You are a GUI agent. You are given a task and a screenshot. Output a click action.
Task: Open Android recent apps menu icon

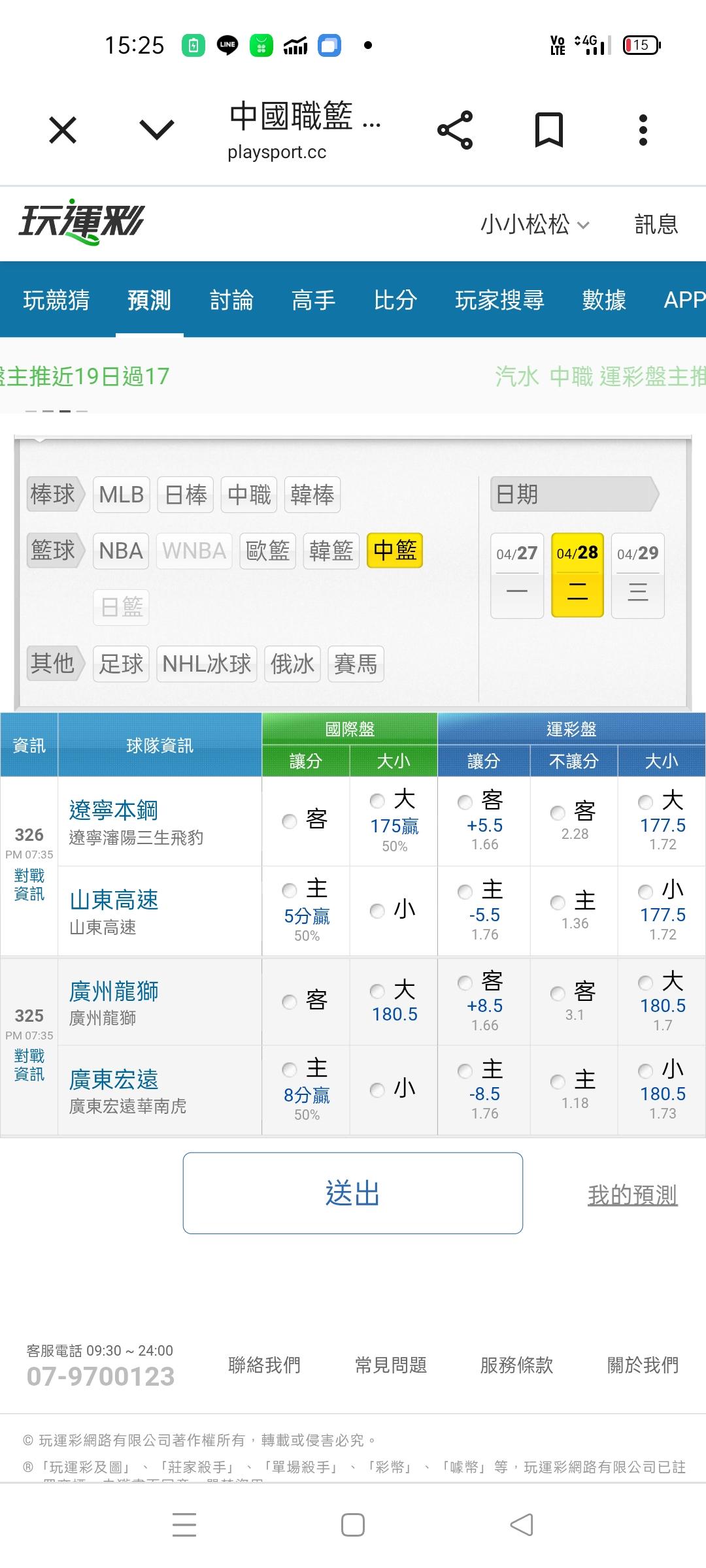tap(184, 1525)
